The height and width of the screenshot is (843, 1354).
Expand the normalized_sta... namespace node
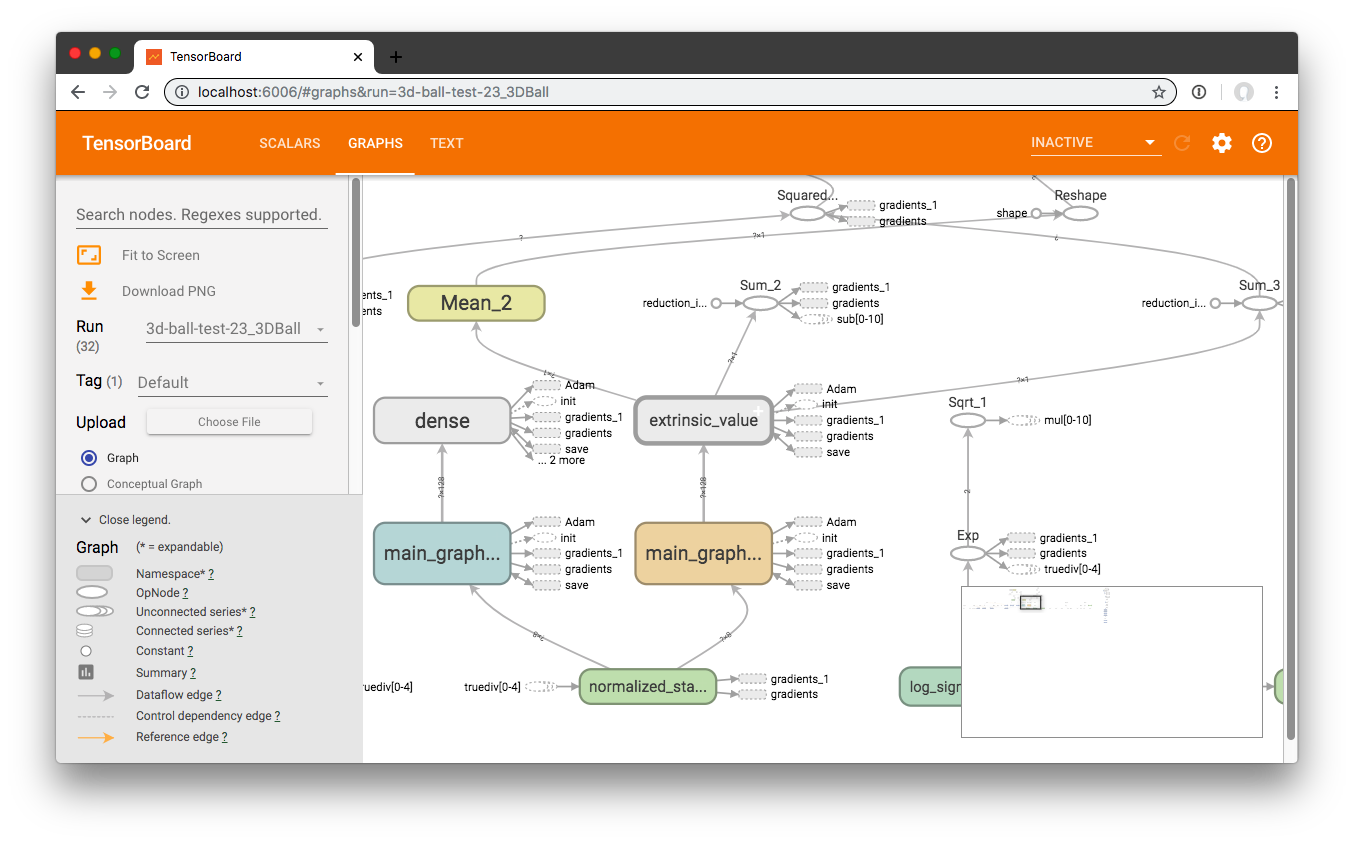[x=648, y=687]
